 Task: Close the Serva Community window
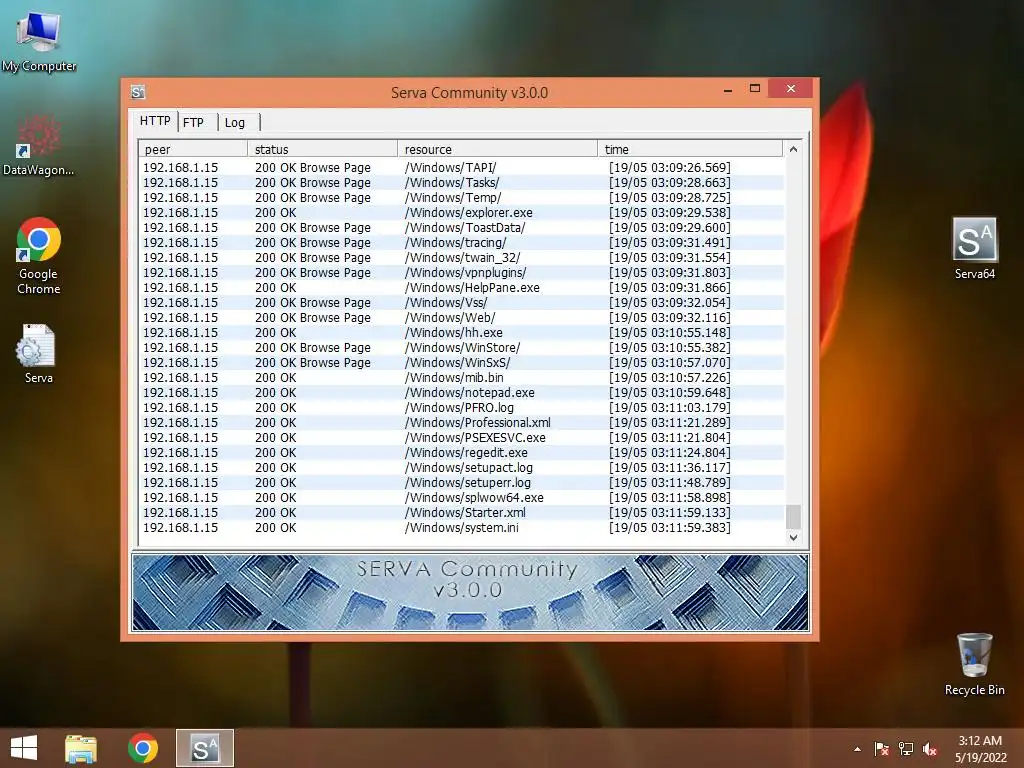(x=791, y=88)
